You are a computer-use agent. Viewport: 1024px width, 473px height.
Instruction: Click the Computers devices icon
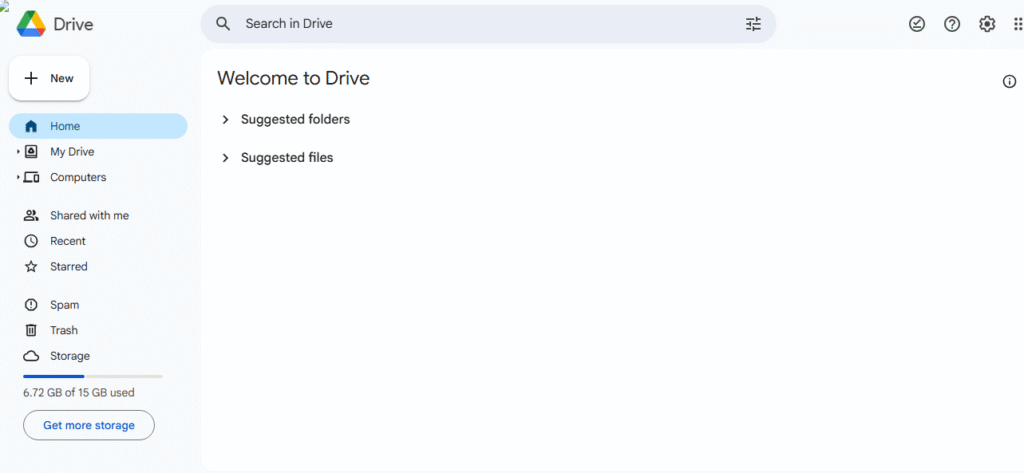[31, 177]
